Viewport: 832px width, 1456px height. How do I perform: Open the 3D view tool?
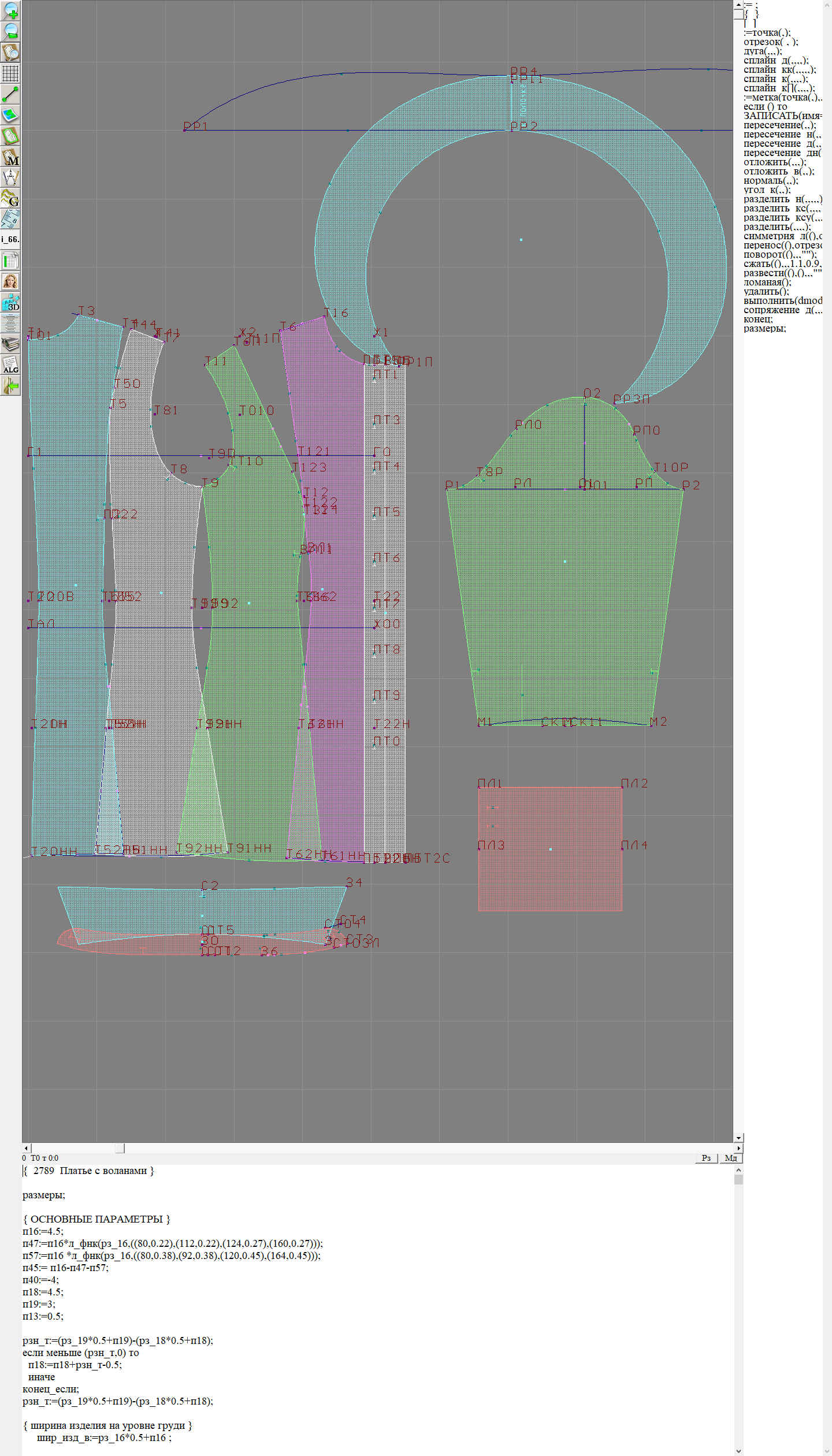coord(10,302)
